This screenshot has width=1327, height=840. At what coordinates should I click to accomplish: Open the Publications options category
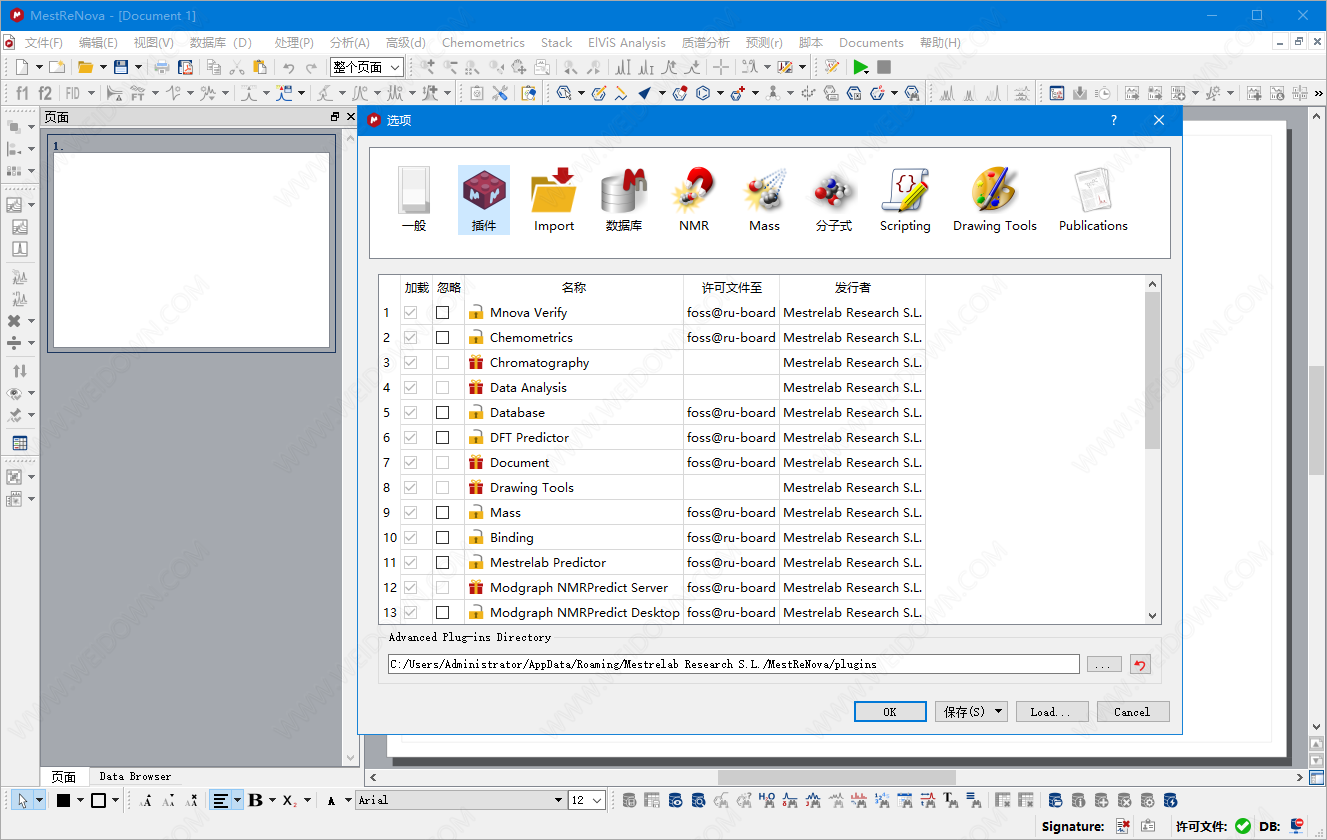pyautogui.click(x=1093, y=200)
